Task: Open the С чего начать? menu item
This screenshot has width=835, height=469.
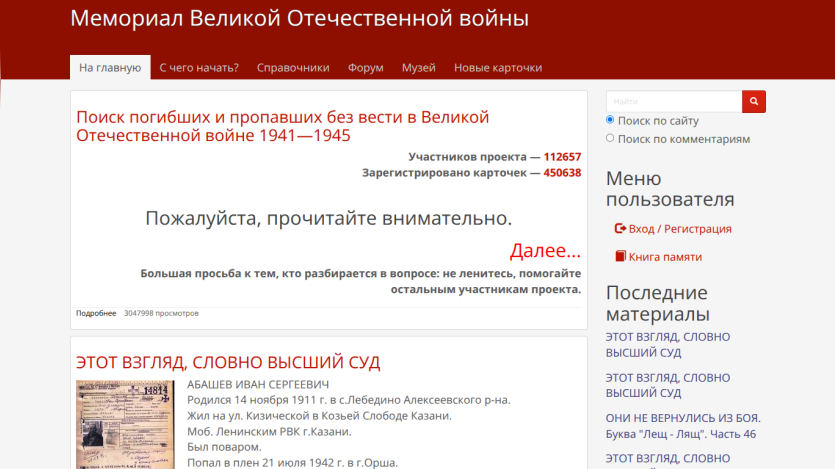Action: 199,68
